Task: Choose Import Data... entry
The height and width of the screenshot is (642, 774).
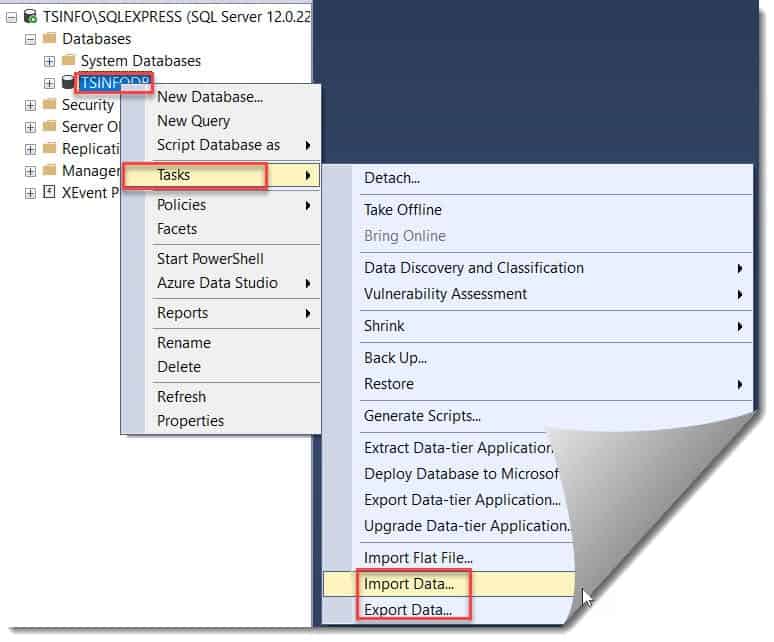Action: point(409,584)
